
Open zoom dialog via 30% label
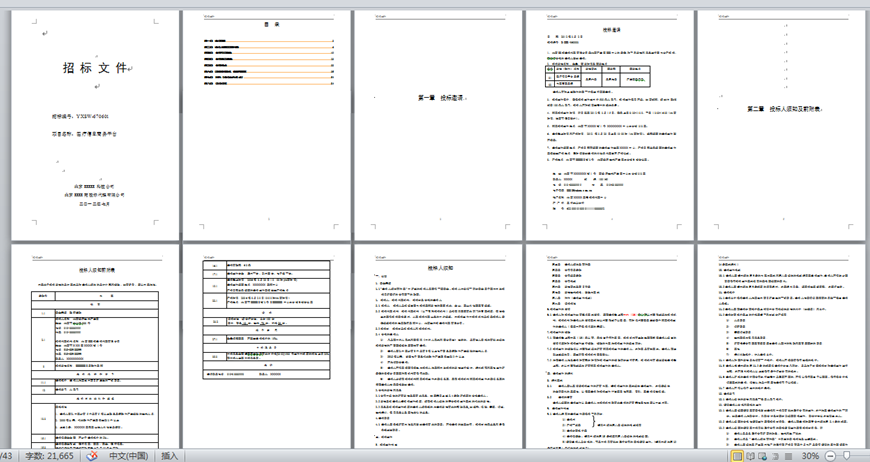(x=810, y=456)
